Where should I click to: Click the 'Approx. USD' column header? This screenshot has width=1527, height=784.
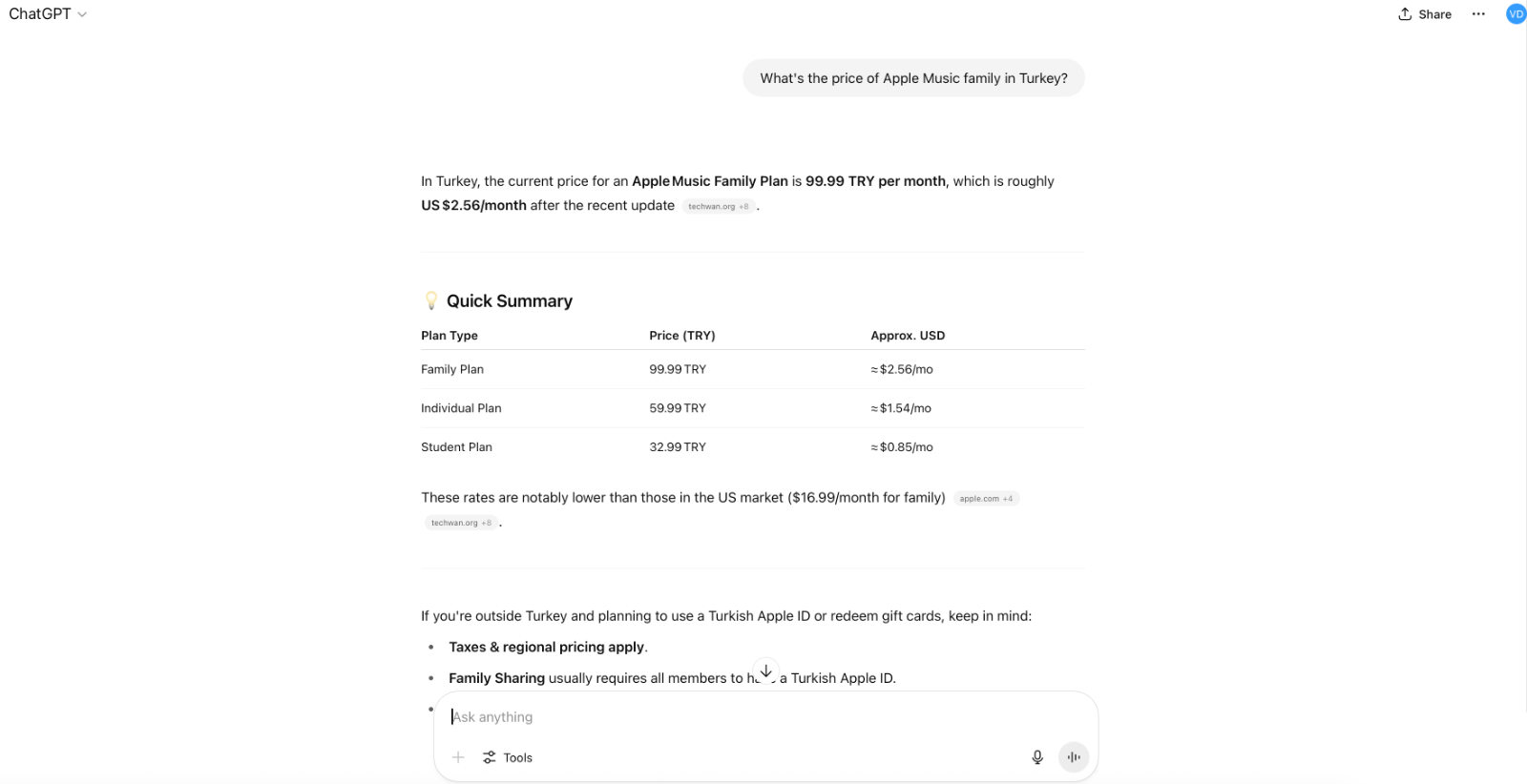(x=908, y=336)
